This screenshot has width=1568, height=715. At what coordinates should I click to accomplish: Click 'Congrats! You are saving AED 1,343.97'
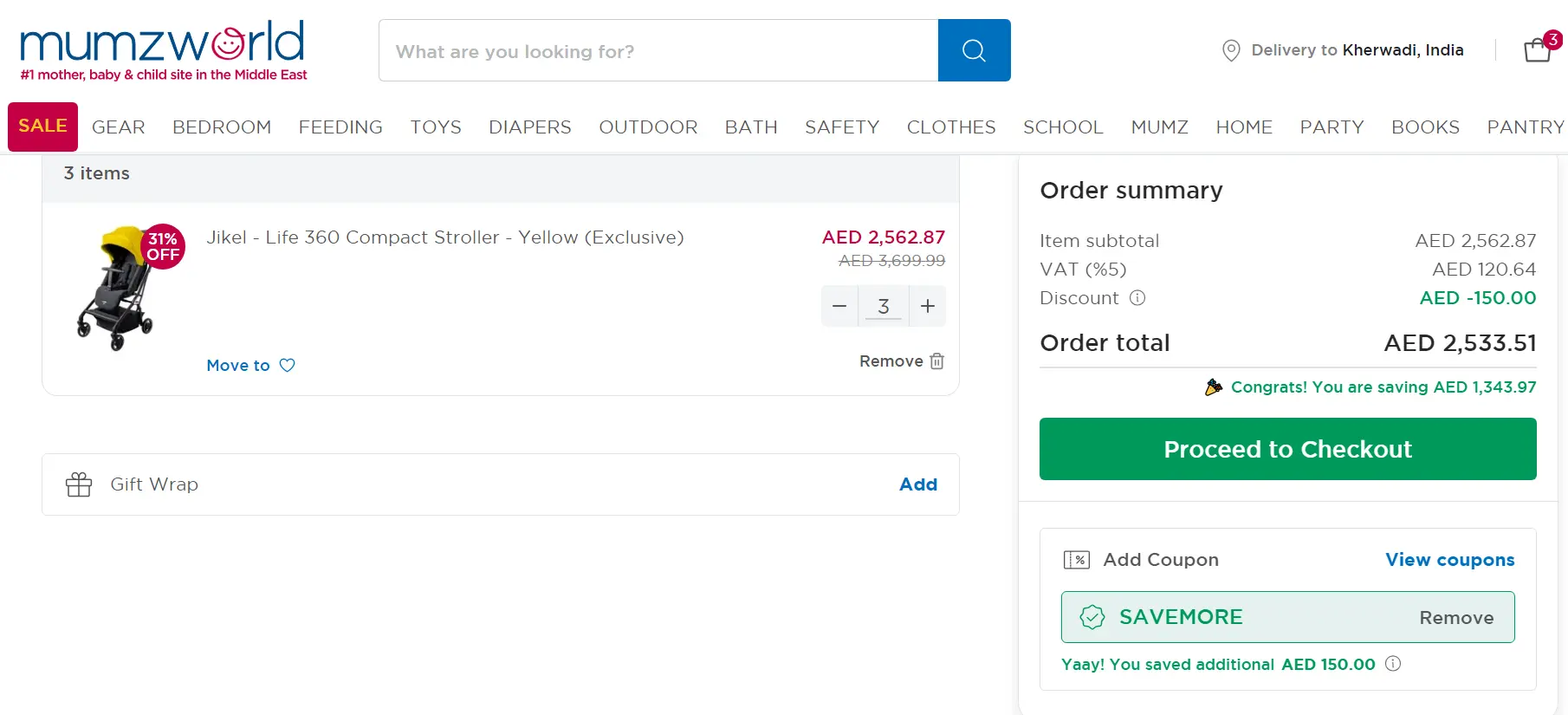pos(1383,387)
